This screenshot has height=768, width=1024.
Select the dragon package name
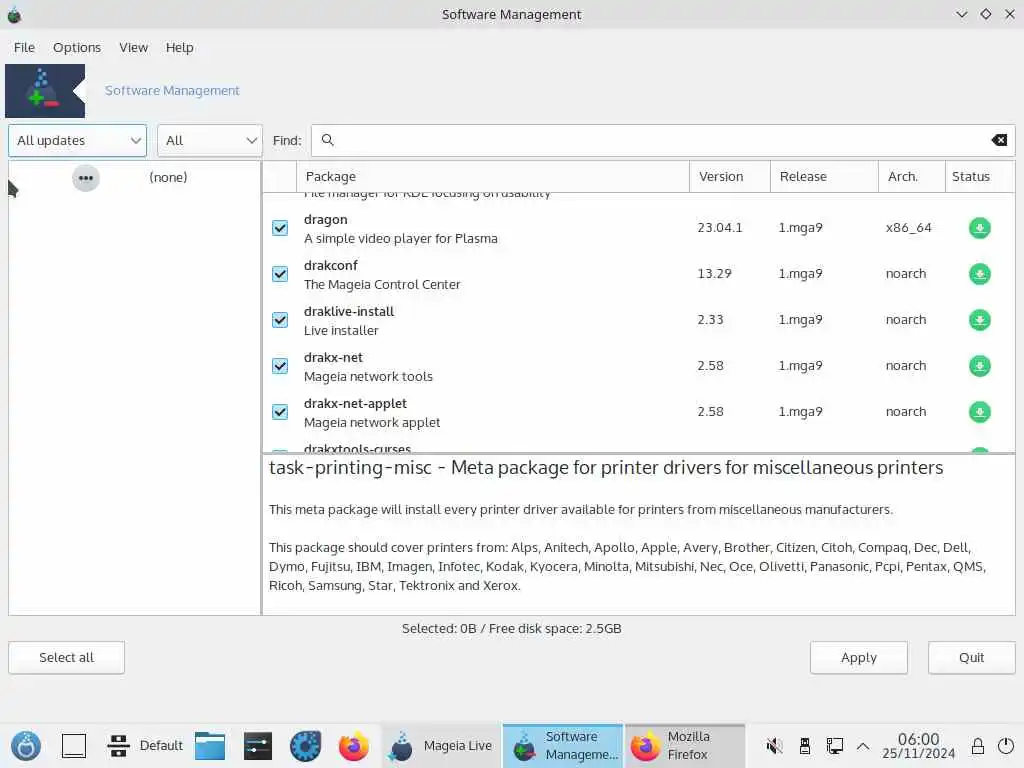(325, 219)
